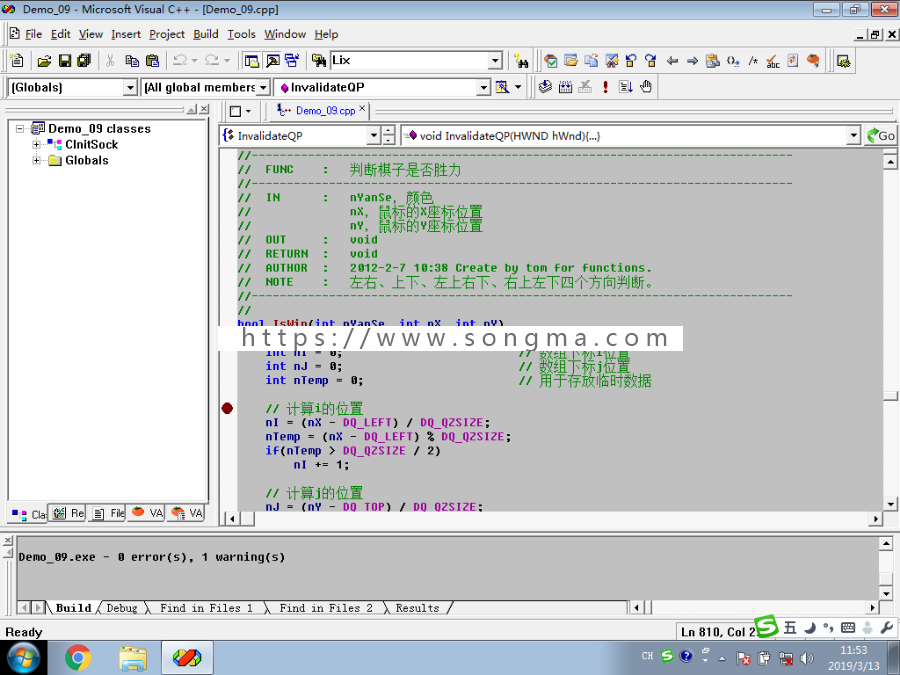Open the File menu
Screen dimensions: 900x675
[x=33, y=34]
